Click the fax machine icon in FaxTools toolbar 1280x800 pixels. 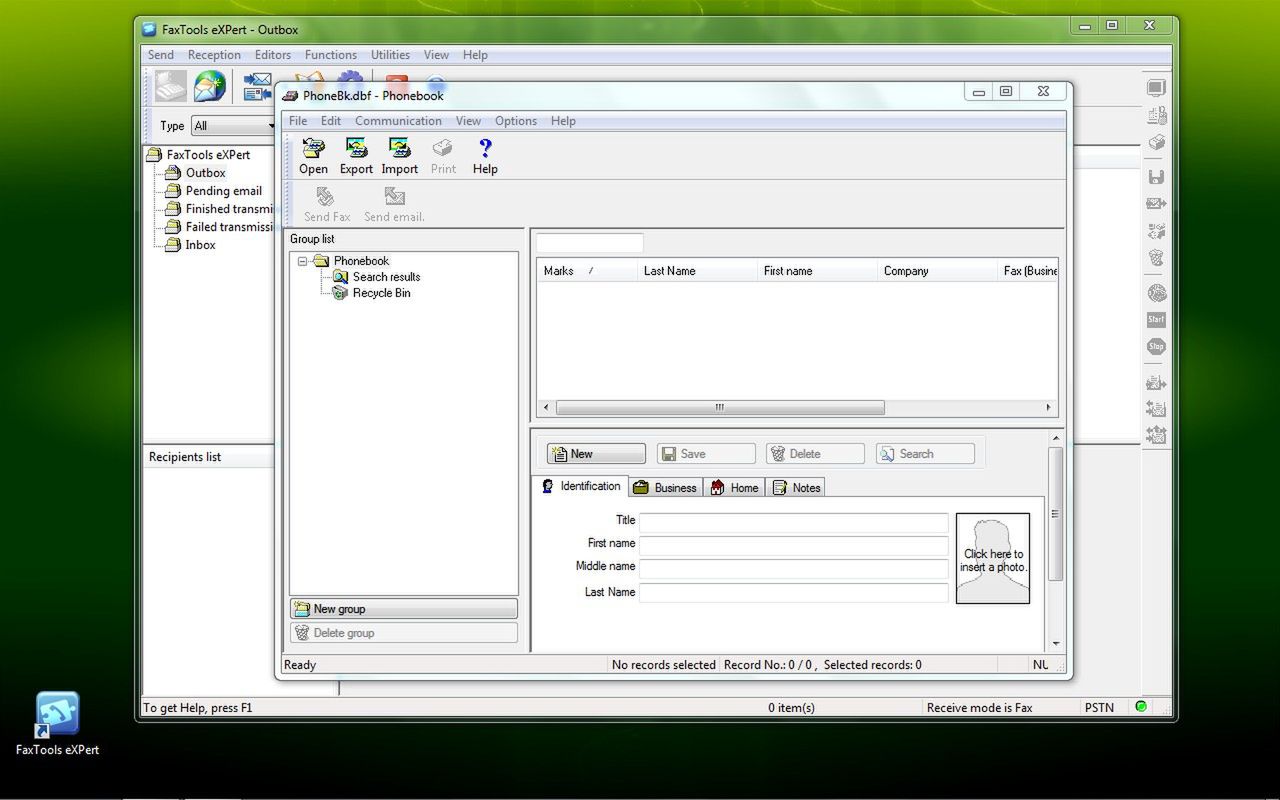pos(170,87)
